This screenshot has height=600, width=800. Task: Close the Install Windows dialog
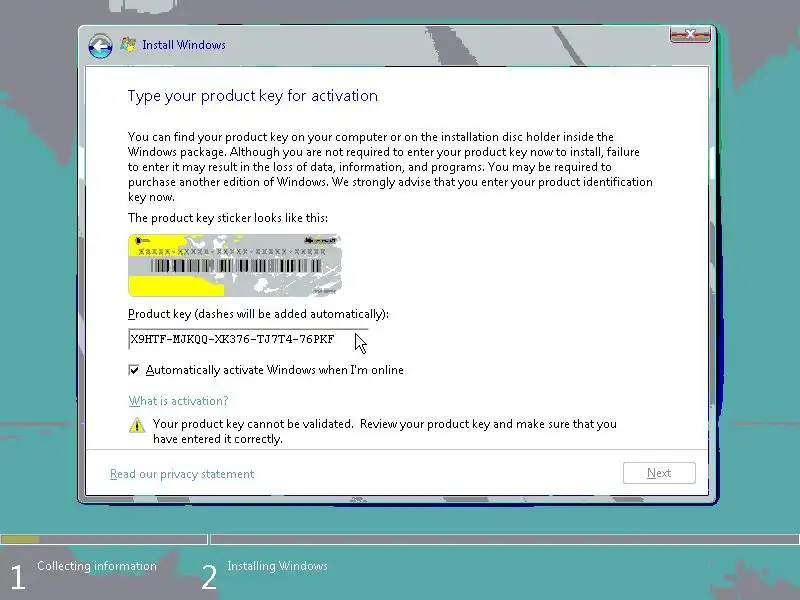[690, 34]
